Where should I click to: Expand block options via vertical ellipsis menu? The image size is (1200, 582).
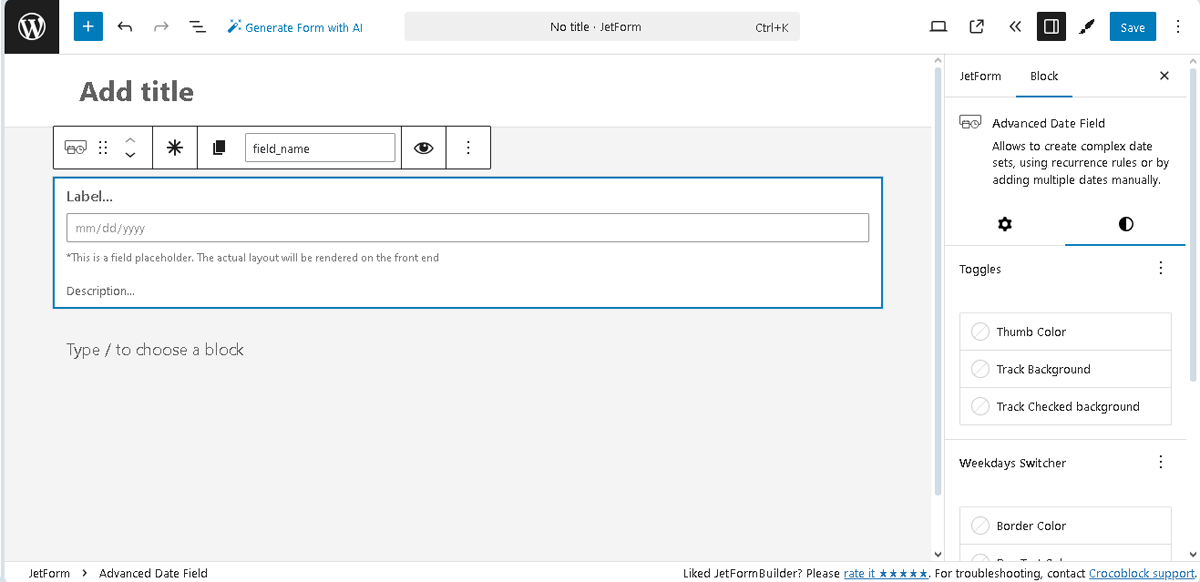pos(468,147)
